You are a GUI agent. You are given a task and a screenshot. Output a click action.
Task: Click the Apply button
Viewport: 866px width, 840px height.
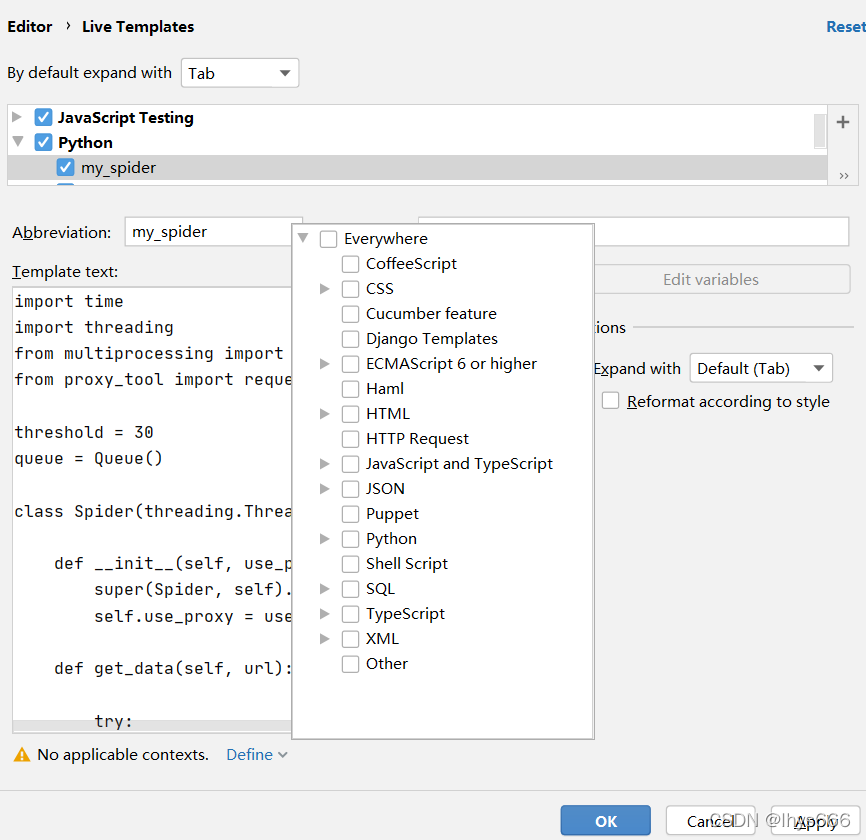[815, 821]
